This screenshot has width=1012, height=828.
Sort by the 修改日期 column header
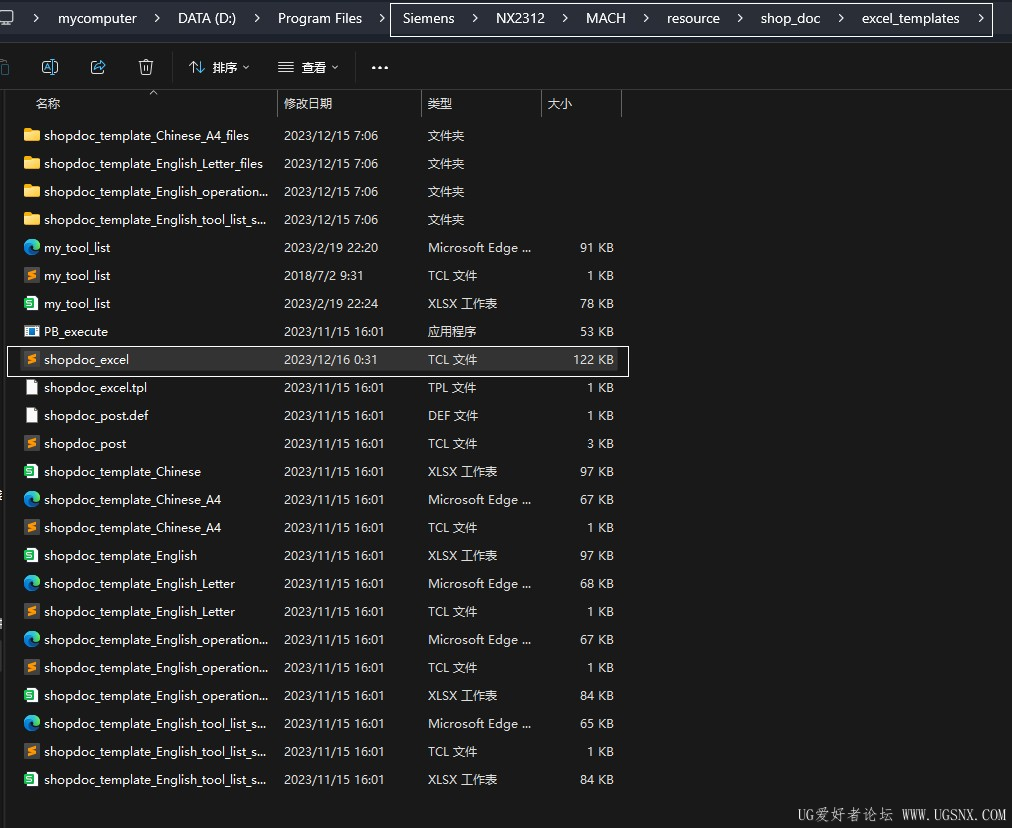308,103
